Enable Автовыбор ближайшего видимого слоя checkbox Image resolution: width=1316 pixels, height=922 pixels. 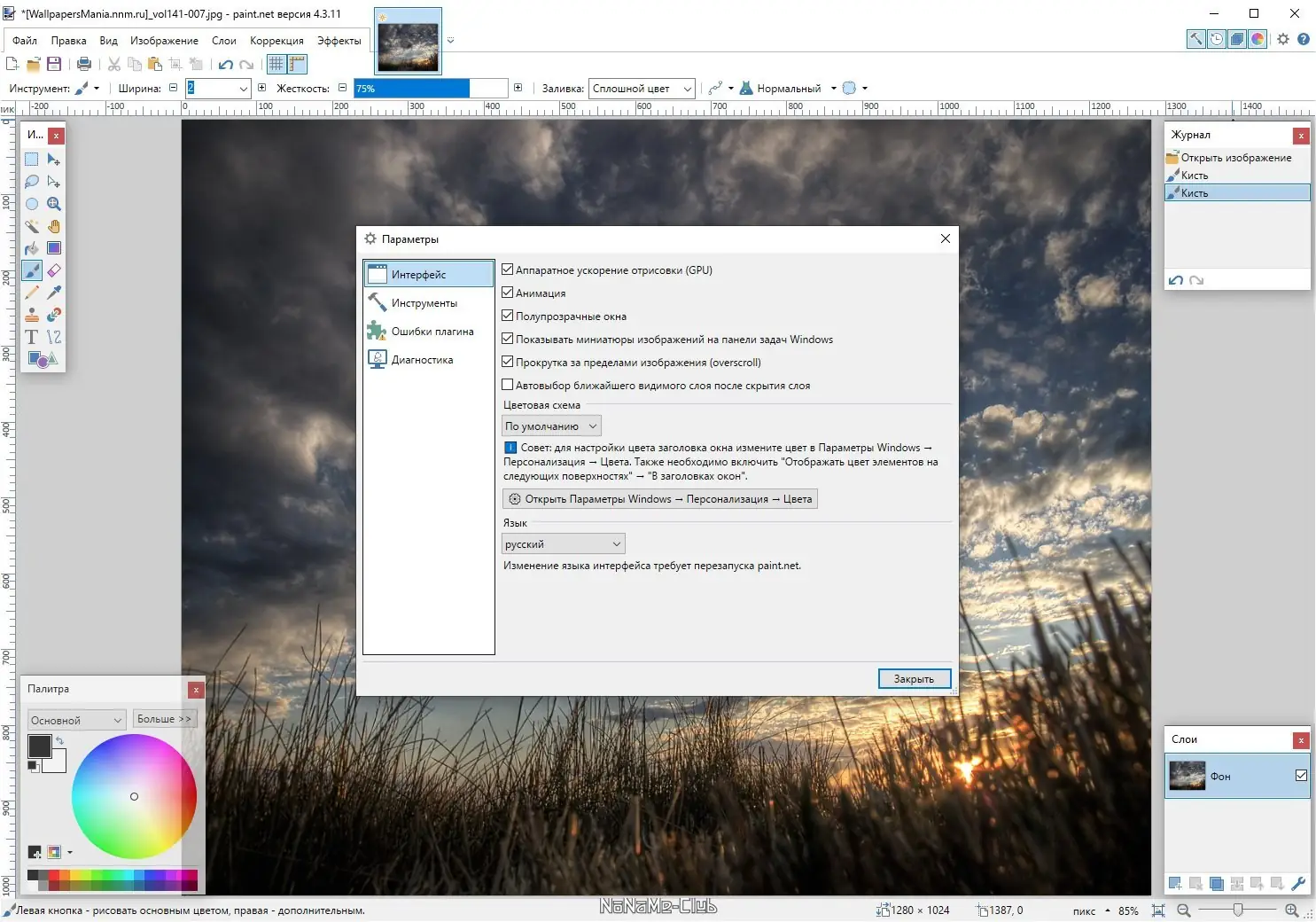click(x=508, y=385)
